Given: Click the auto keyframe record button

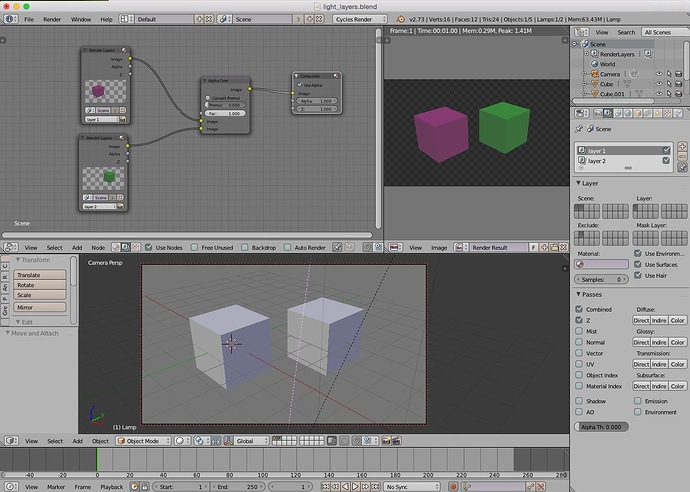Looking at the screenshot, I should tap(453, 487).
